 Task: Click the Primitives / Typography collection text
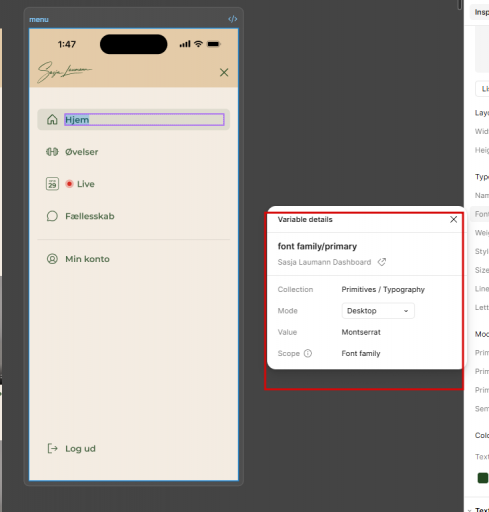pos(383,289)
